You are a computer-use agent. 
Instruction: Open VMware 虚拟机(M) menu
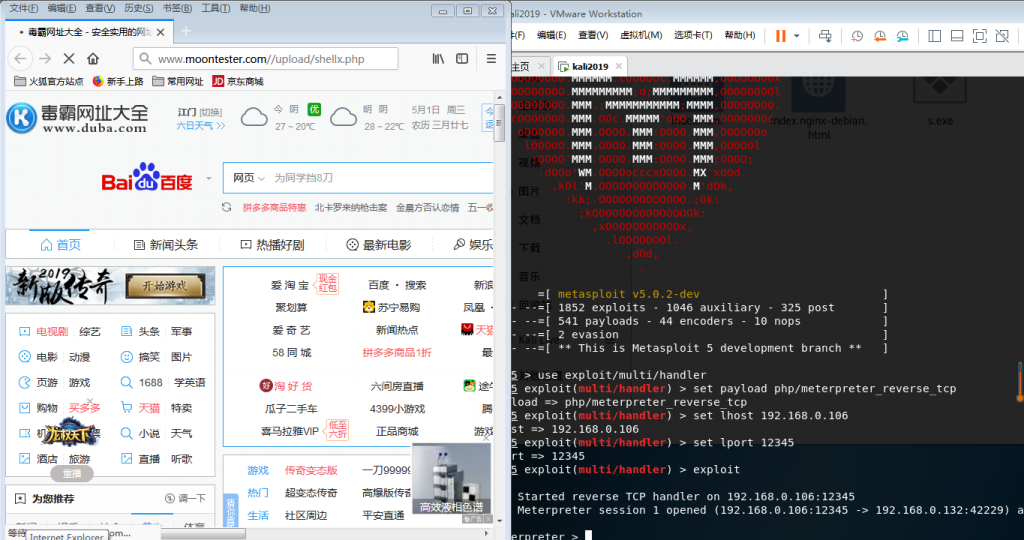click(641, 35)
